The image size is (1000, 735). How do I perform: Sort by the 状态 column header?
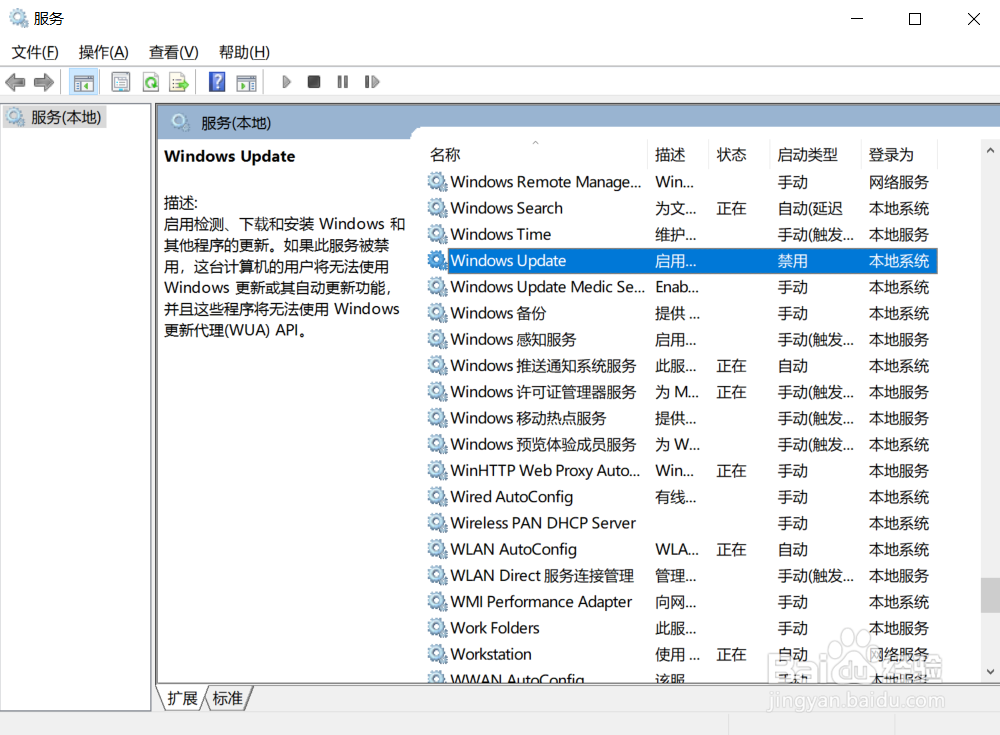[x=739, y=154]
